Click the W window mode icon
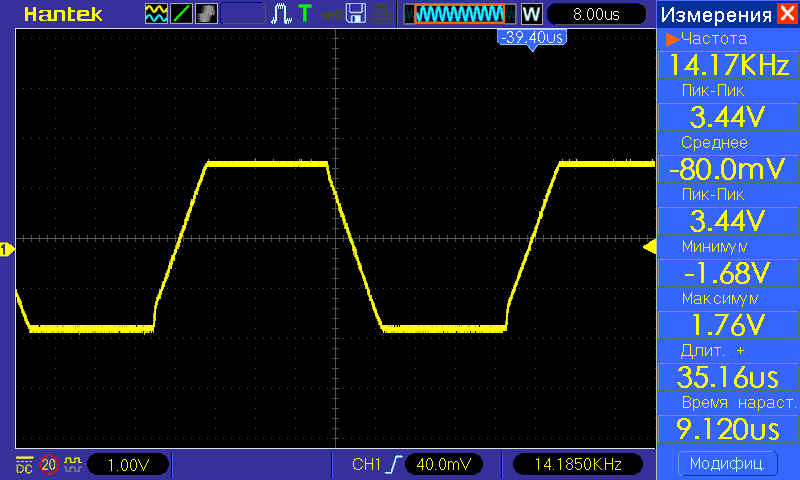The height and width of the screenshot is (480, 800). (531, 14)
